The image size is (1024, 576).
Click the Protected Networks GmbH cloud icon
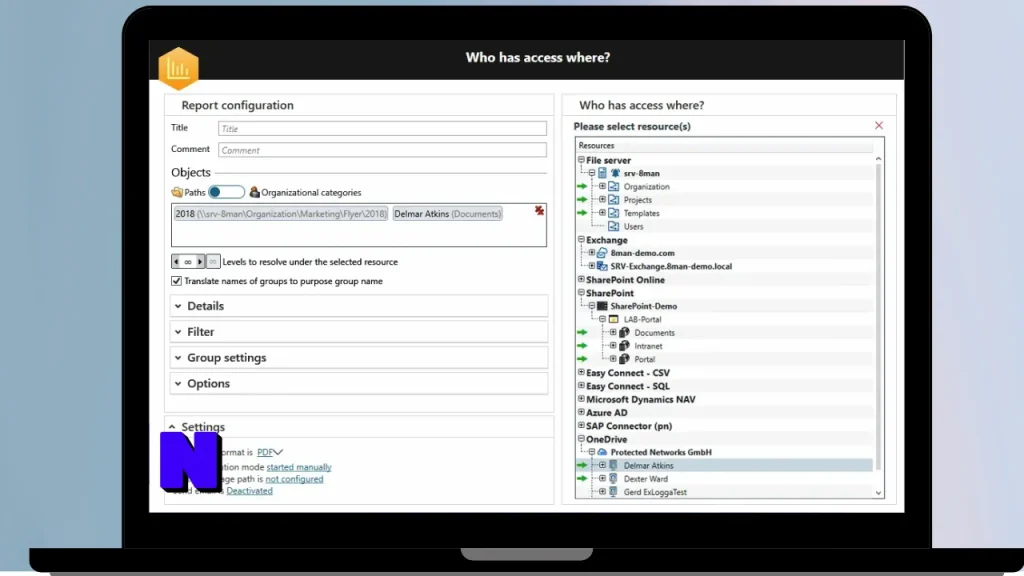click(x=602, y=452)
